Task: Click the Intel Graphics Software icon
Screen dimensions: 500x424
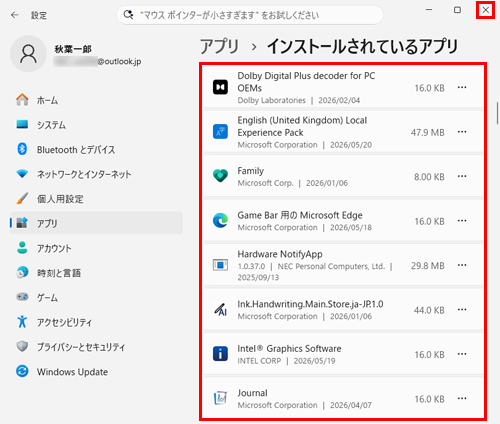Action: [x=220, y=354]
